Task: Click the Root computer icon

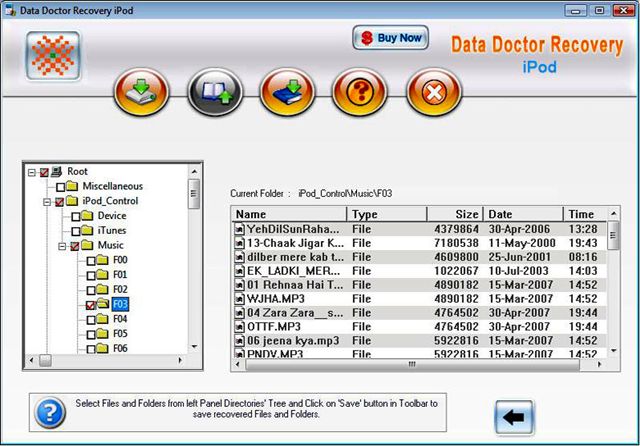Action: tap(56, 171)
